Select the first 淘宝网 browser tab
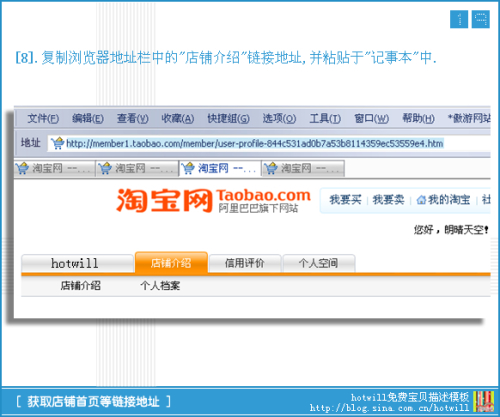The height and width of the screenshot is (417, 500). click(x=55, y=168)
